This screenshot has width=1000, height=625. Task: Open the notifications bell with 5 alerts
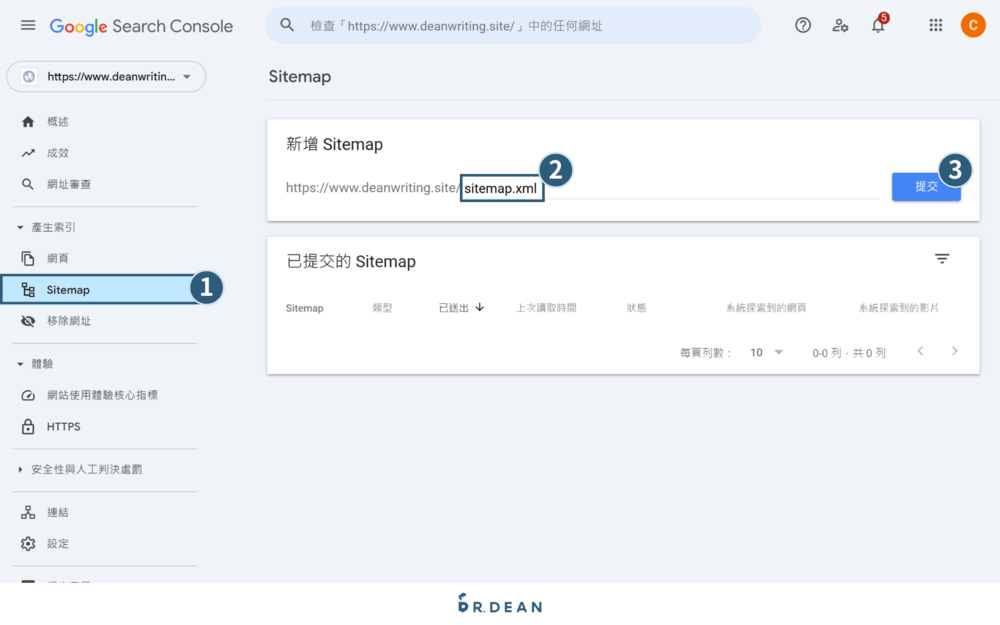(x=878, y=25)
